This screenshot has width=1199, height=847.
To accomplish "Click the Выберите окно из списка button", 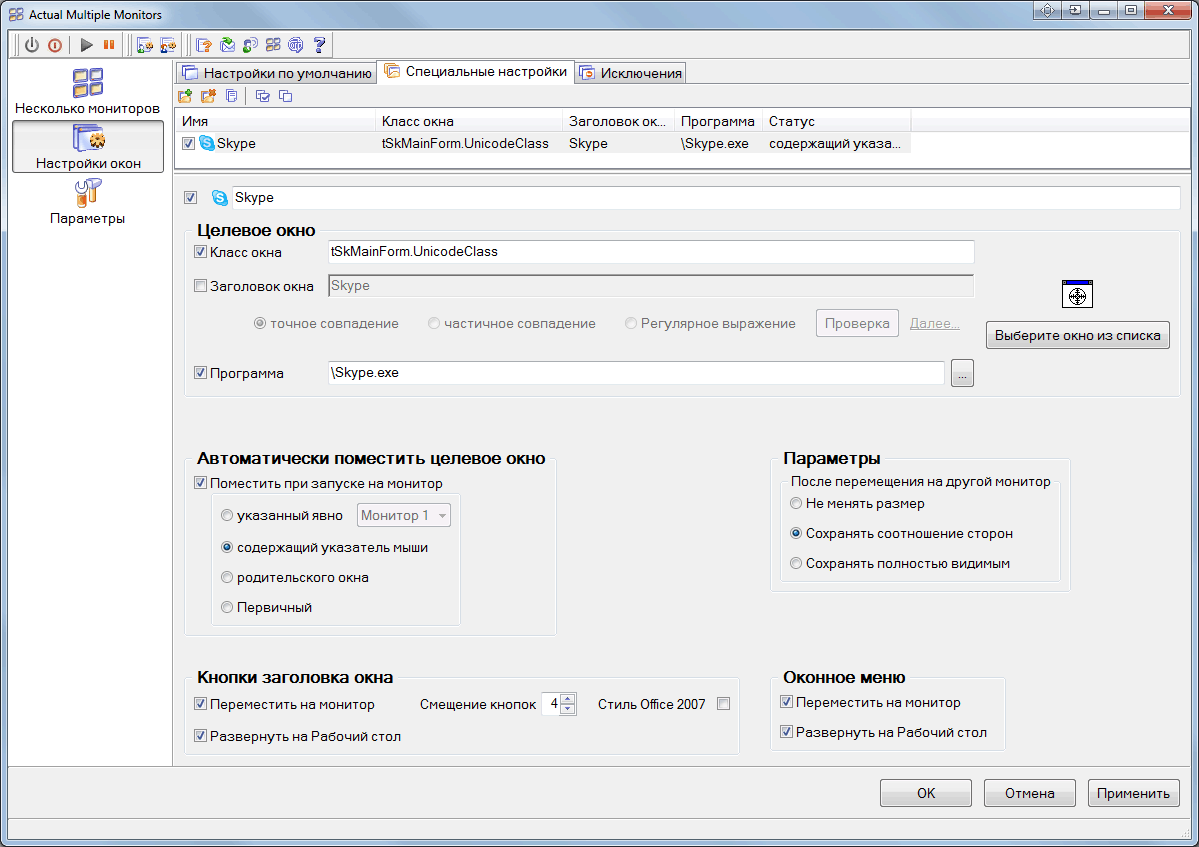I will pyautogui.click(x=1077, y=335).
